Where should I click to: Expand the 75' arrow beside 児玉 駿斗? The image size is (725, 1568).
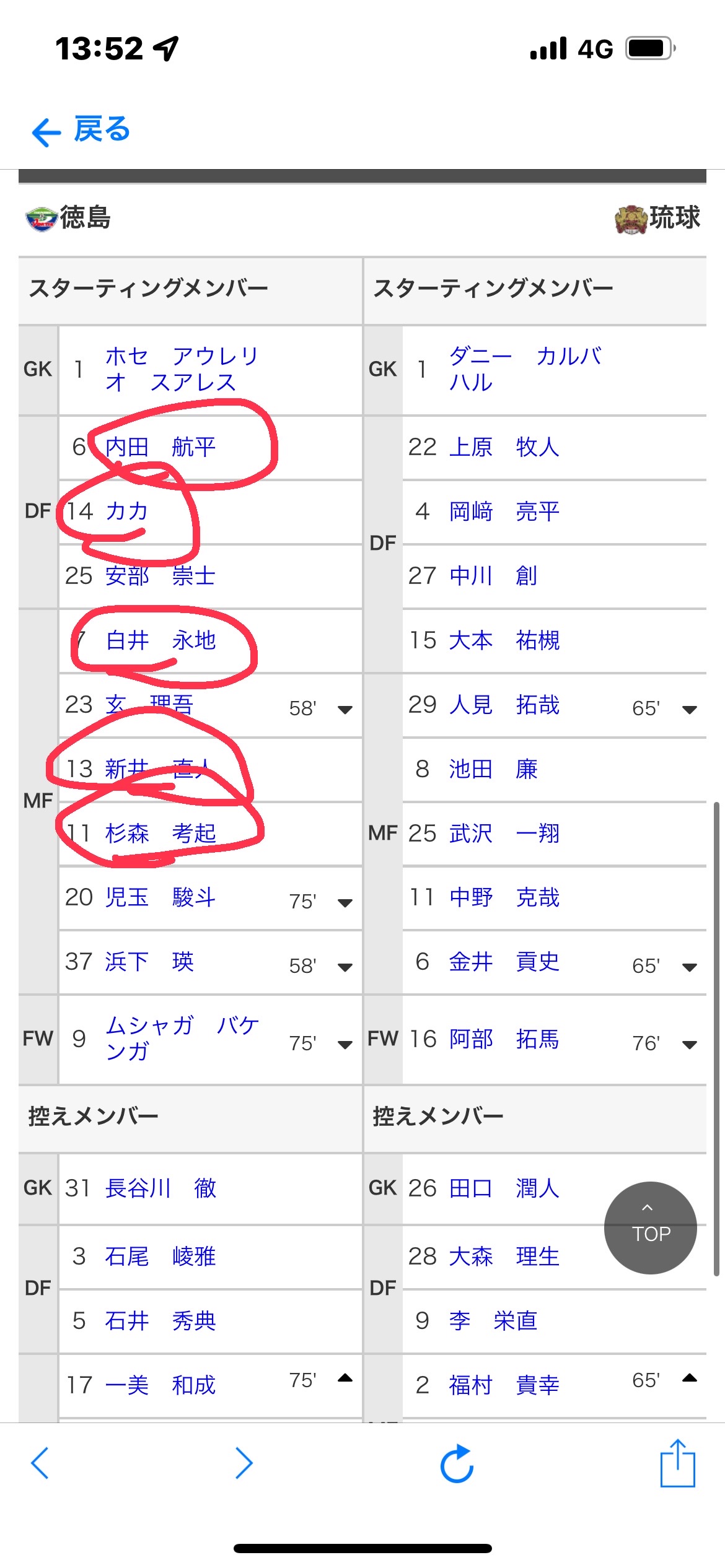point(345,903)
